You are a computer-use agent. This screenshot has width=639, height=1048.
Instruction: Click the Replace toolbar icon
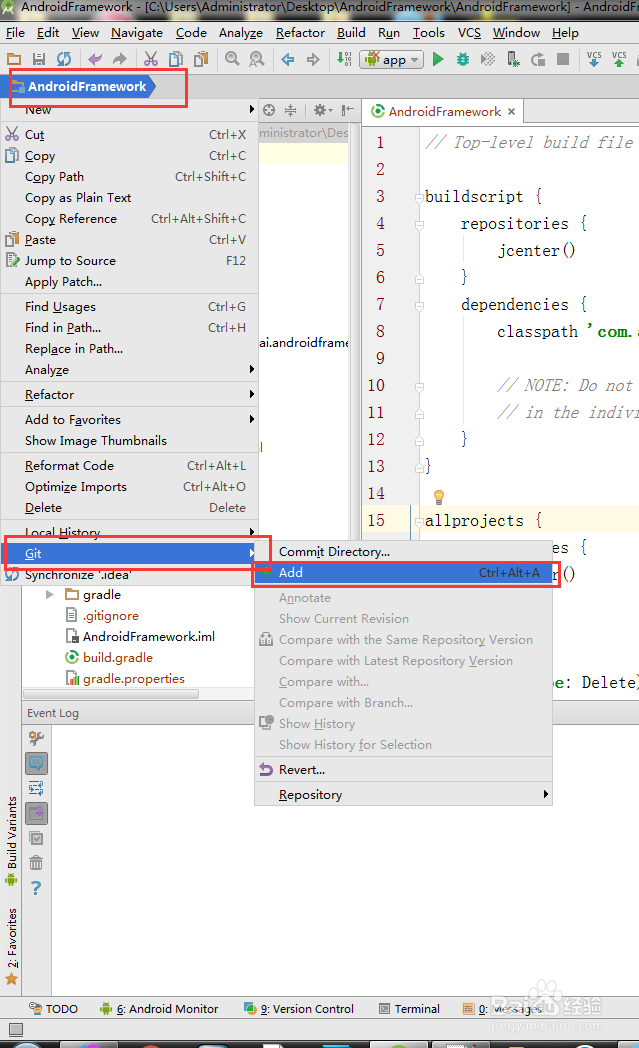tap(257, 59)
